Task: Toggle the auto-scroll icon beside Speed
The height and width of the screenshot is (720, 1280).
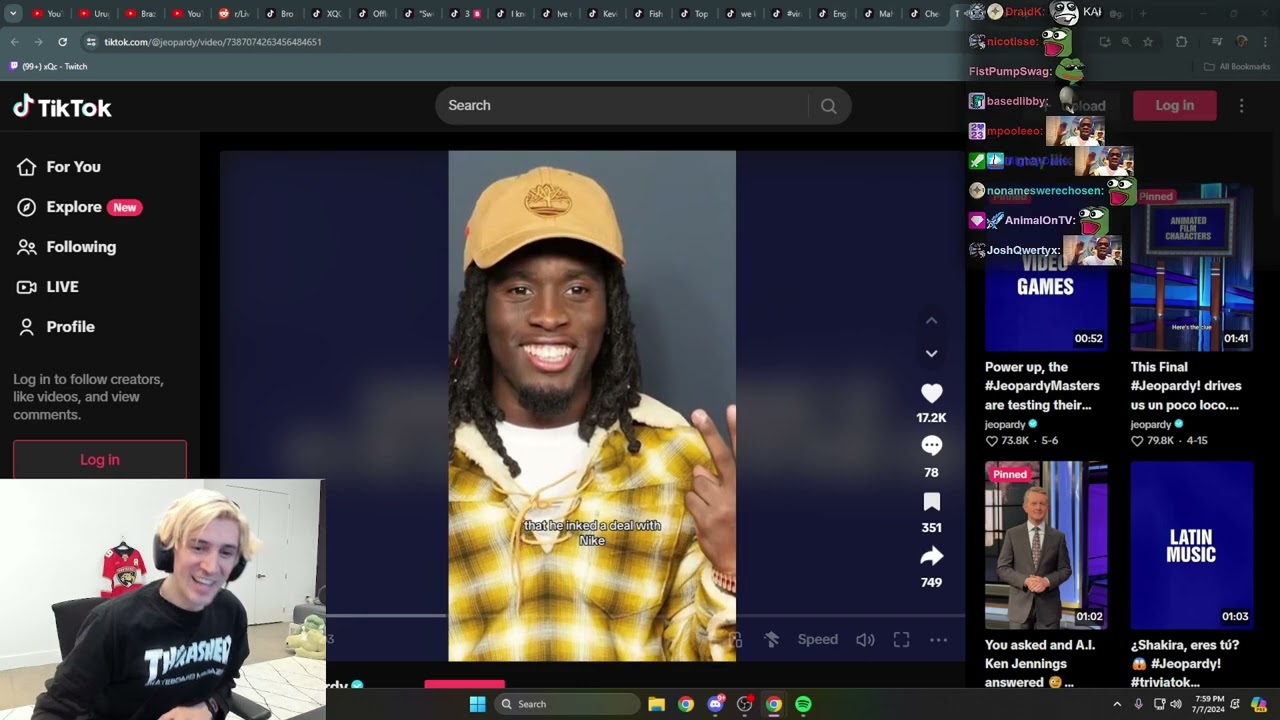Action: (771, 640)
